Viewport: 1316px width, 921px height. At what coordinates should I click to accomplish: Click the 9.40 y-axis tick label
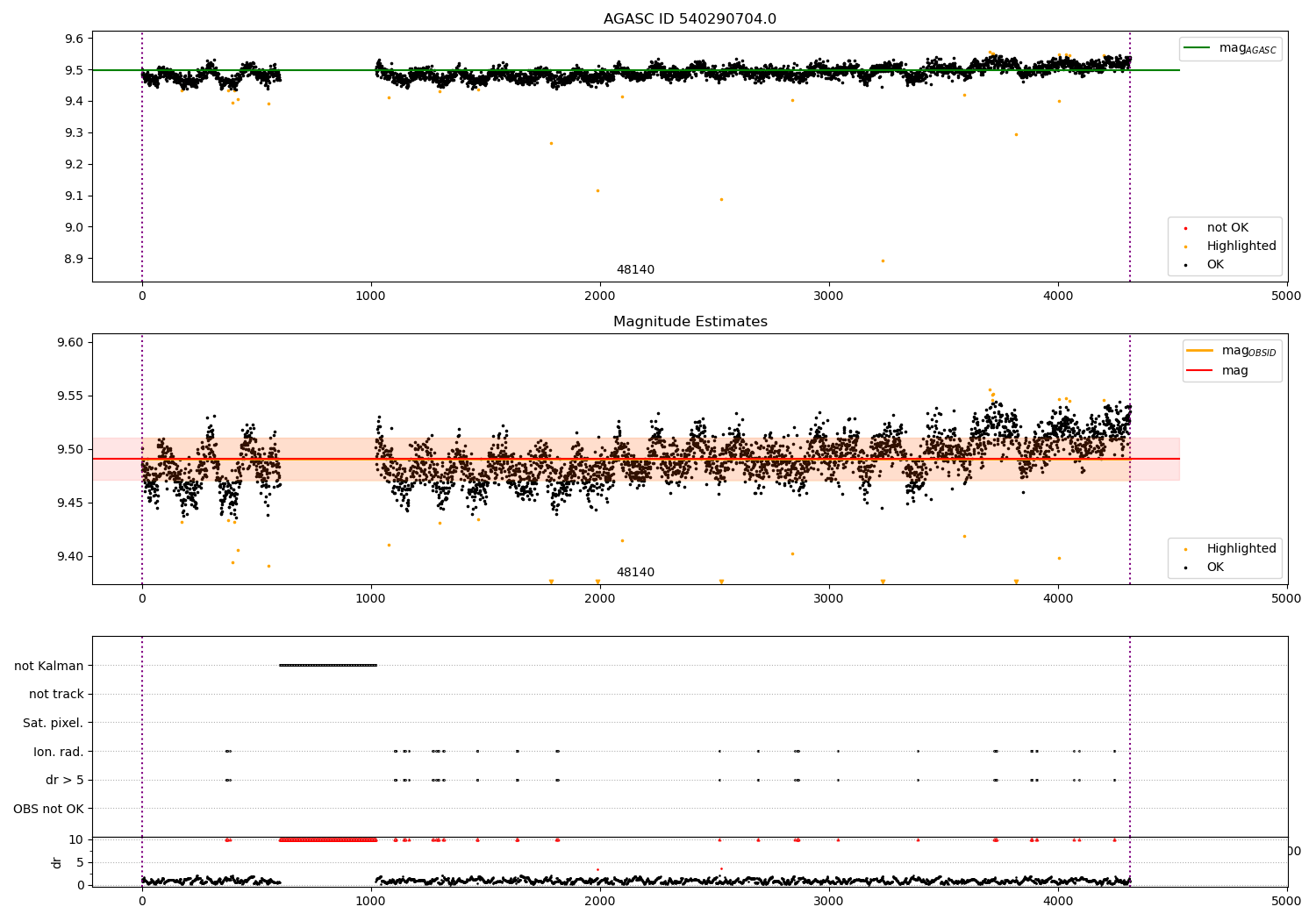click(x=70, y=557)
